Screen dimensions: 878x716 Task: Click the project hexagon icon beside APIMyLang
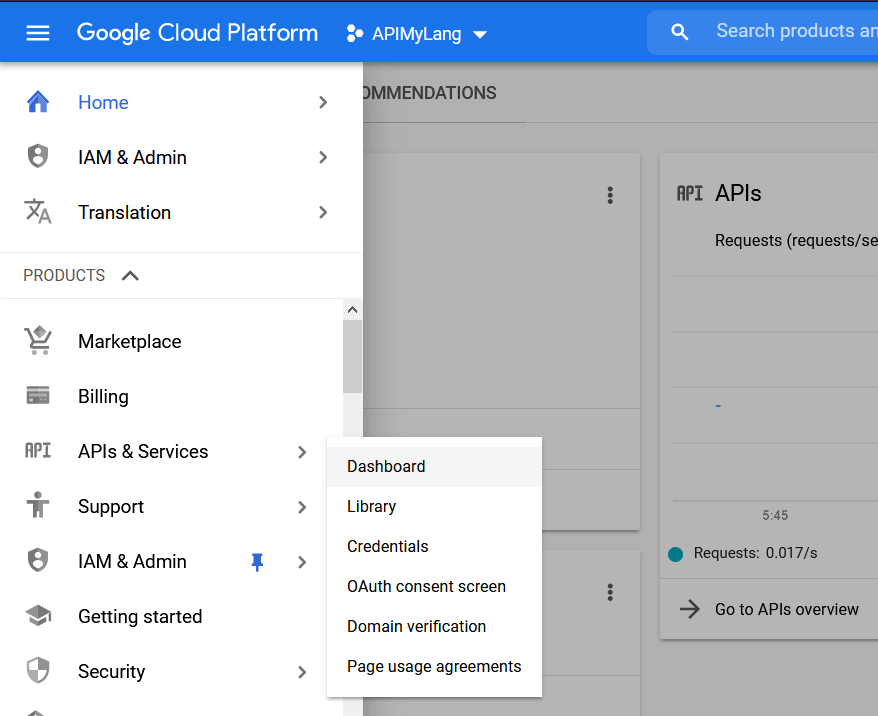click(x=354, y=34)
